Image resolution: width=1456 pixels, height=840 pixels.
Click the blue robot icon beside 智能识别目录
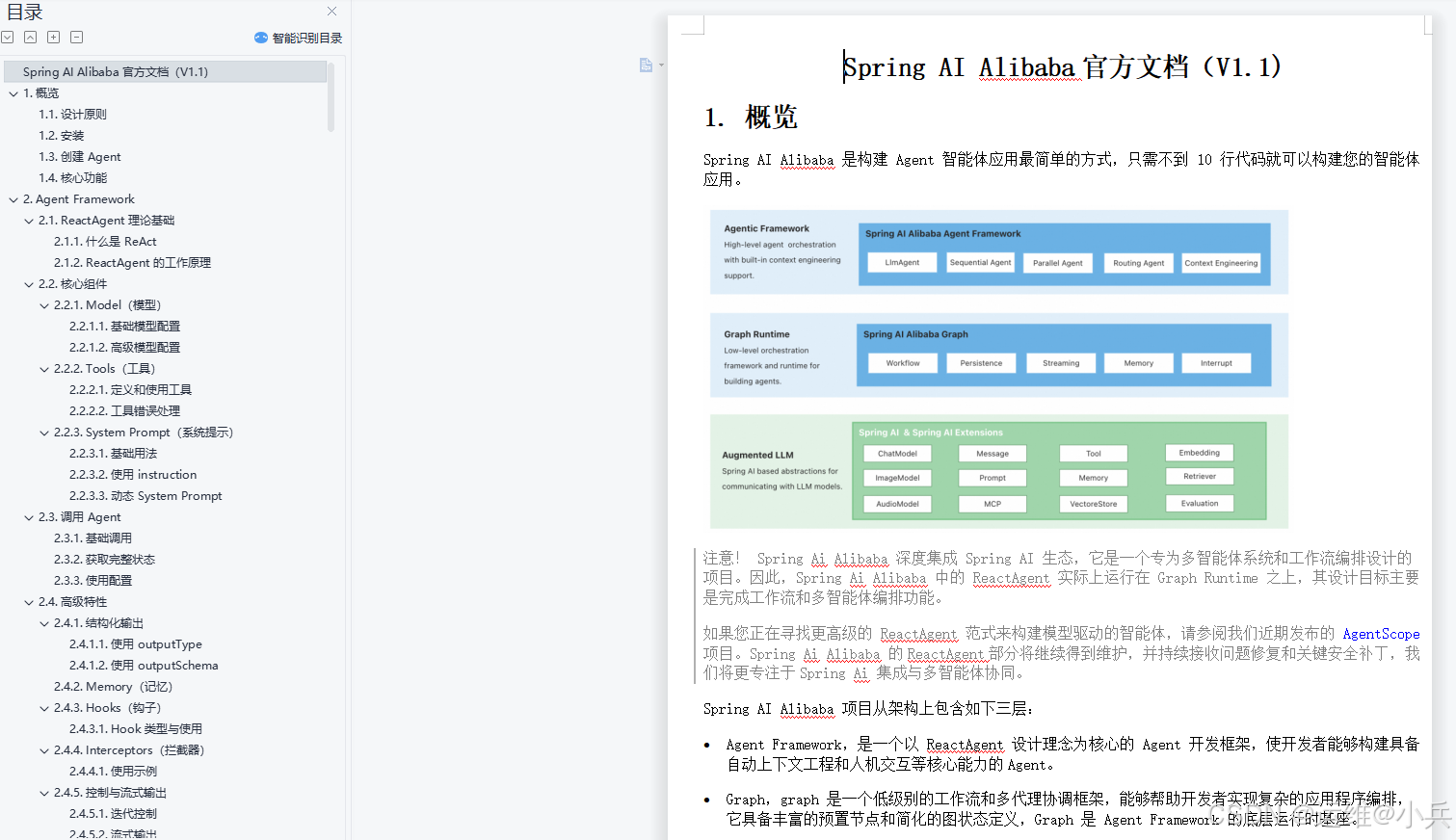coord(260,38)
